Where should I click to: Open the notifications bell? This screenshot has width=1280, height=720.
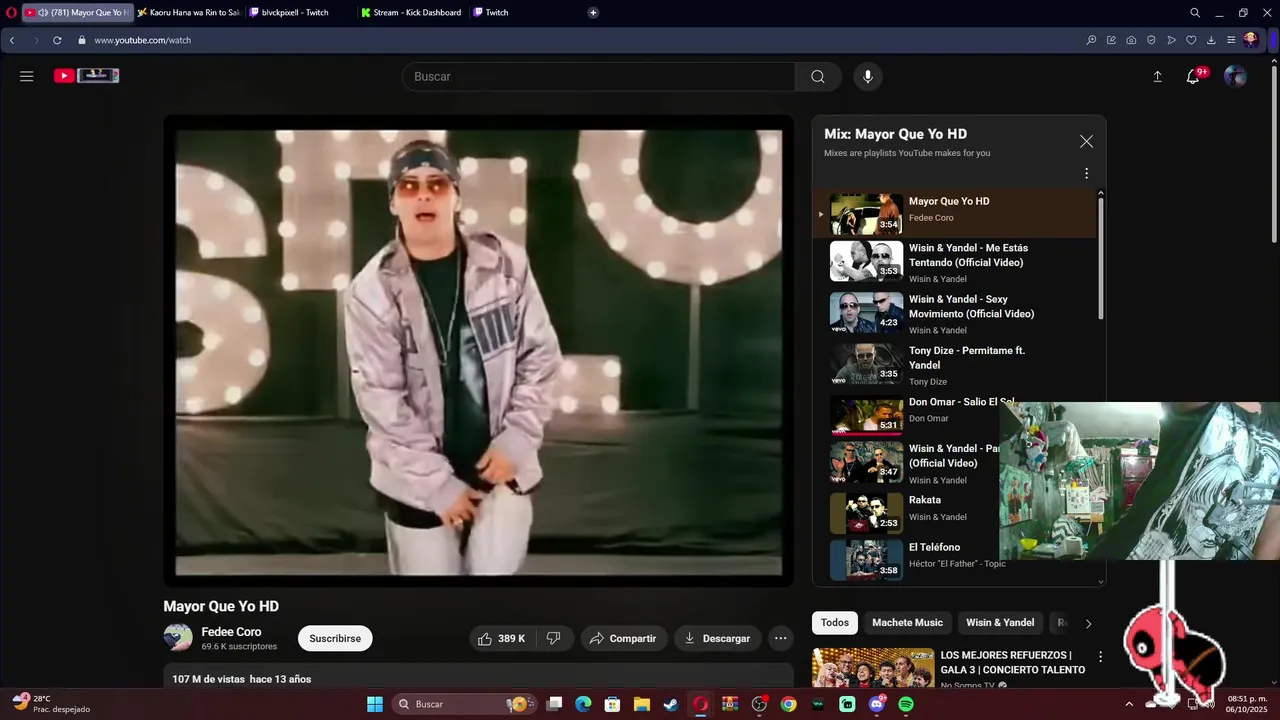point(1193,77)
